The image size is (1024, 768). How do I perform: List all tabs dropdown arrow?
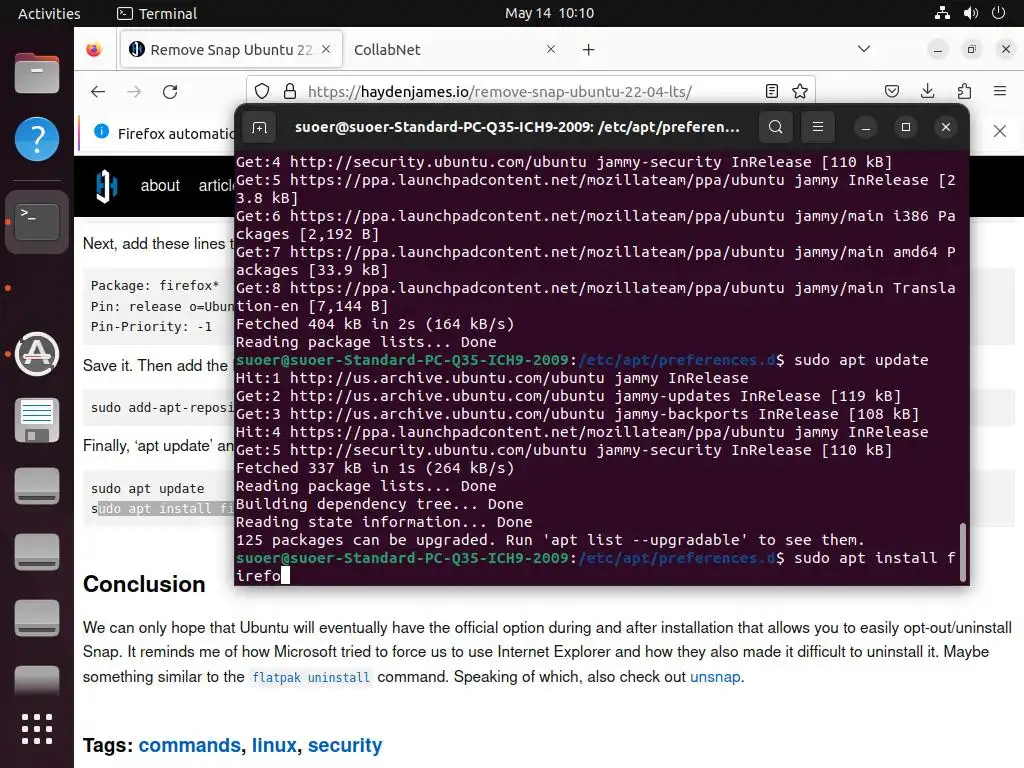pyautogui.click(x=864, y=49)
